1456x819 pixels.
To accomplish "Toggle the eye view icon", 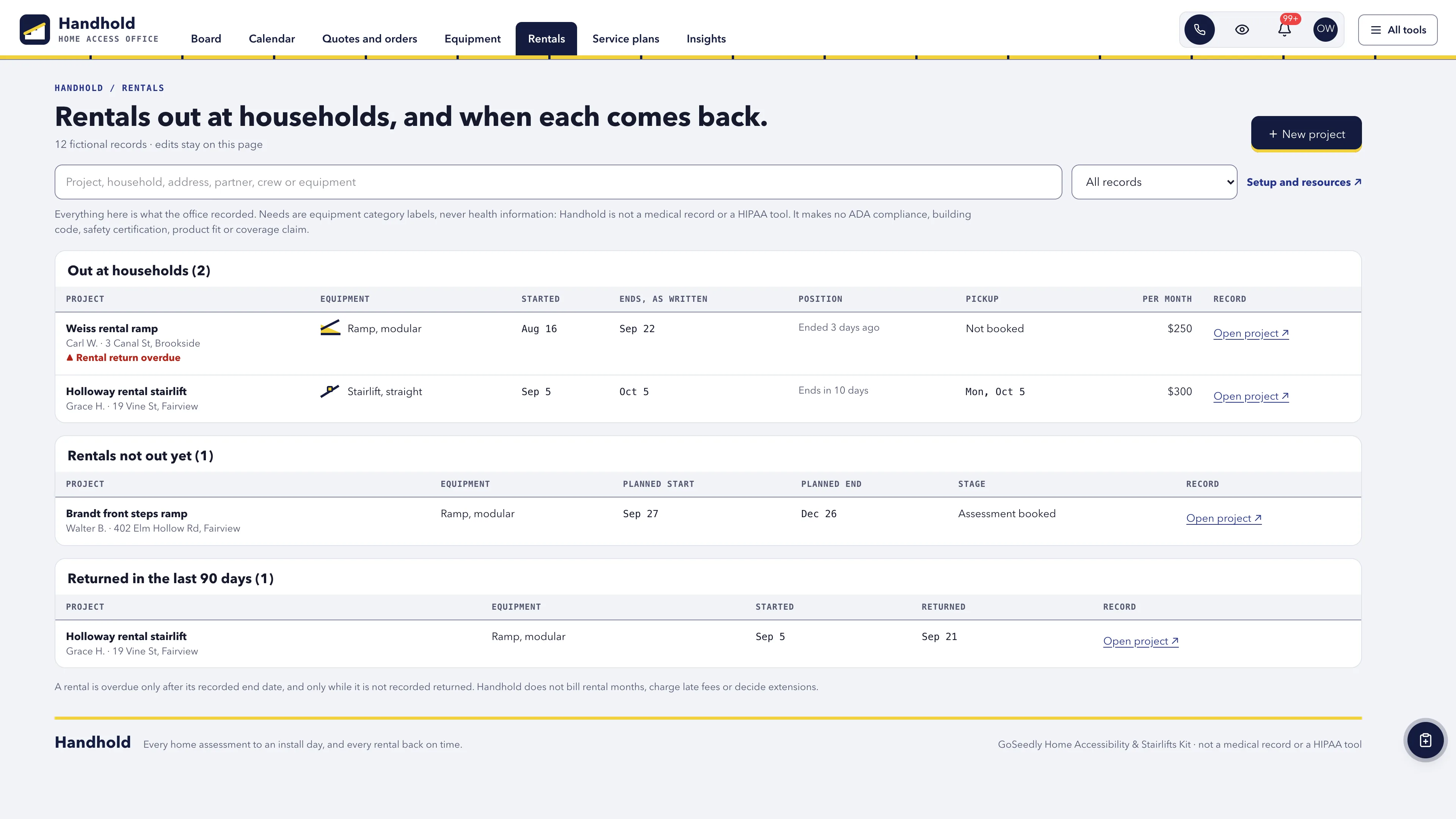I will coord(1242,30).
